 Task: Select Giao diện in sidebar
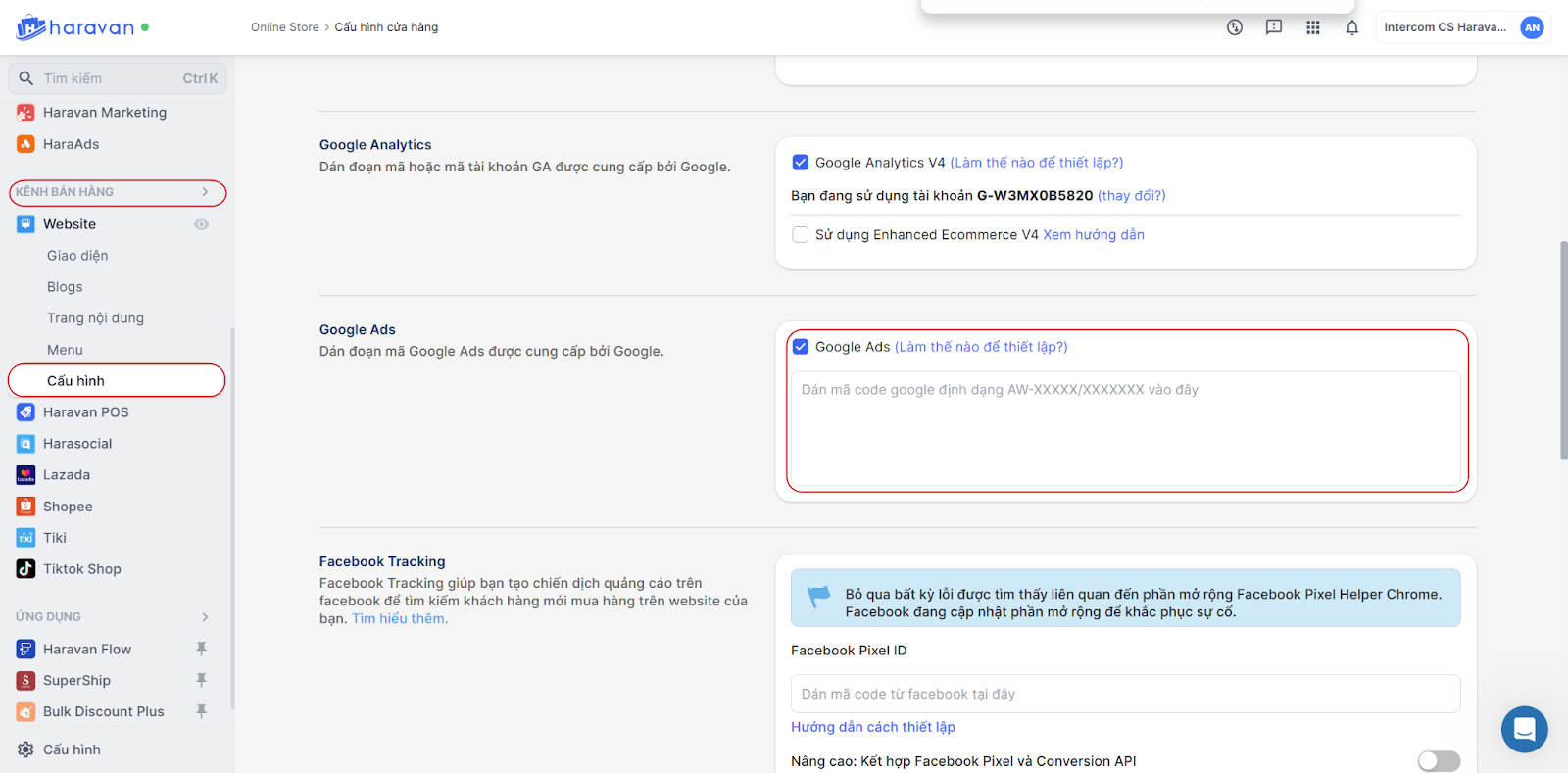tap(77, 256)
